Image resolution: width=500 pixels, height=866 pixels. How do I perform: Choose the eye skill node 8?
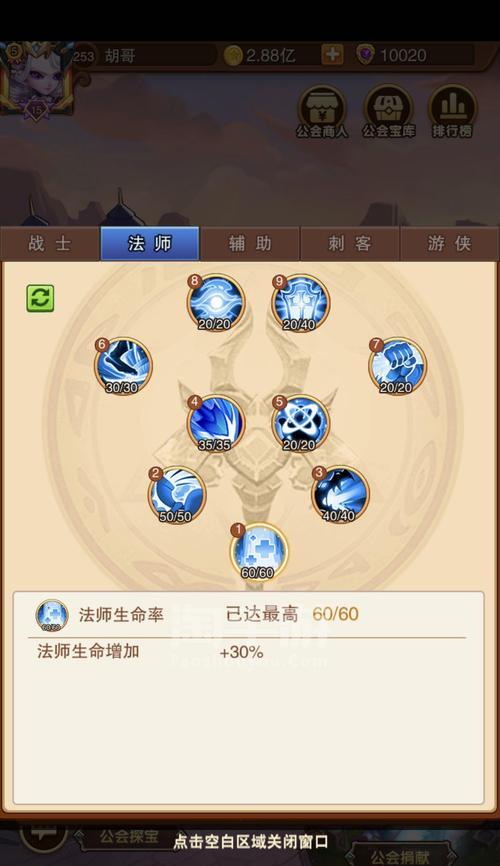click(x=216, y=303)
